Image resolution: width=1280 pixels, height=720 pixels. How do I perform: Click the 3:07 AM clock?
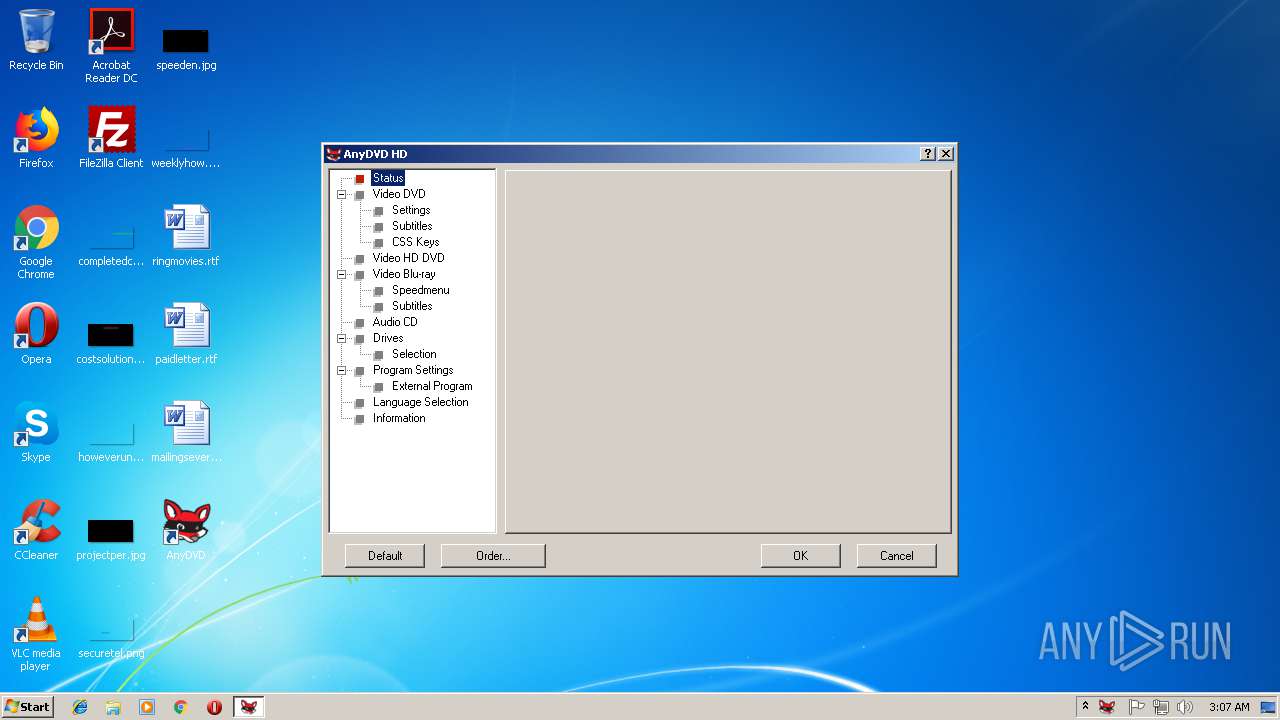[x=1229, y=707]
